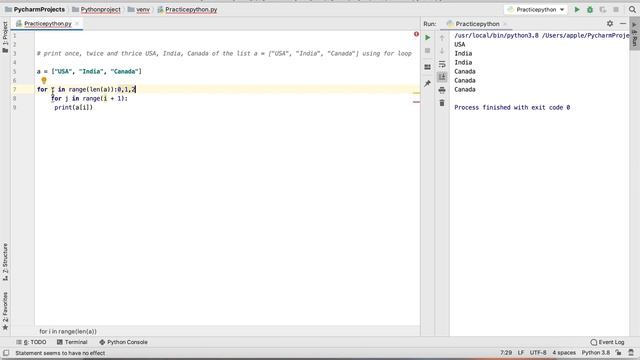Viewport: 640px width, 360px height.
Task: Click the Stop icon in the top toolbar
Action: (616, 9)
